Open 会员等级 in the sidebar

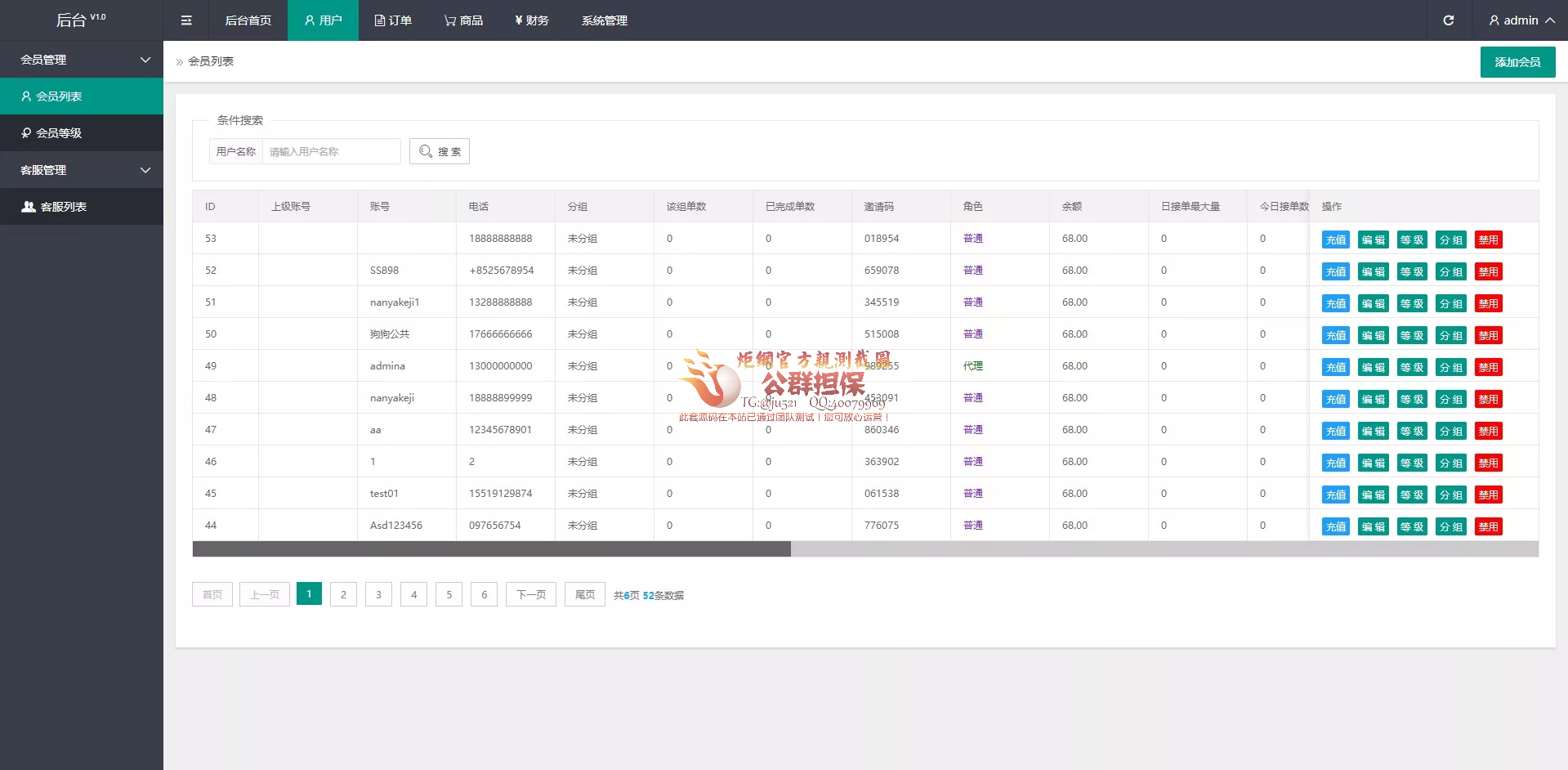click(x=82, y=133)
